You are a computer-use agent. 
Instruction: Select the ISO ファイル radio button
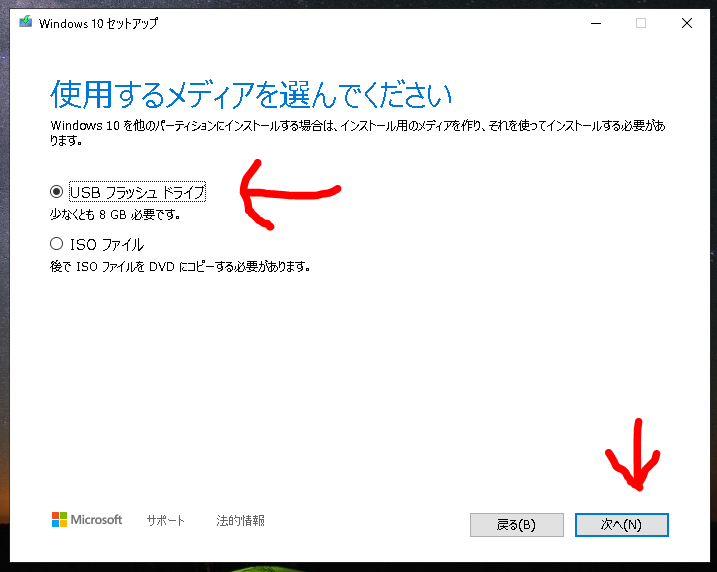tap(56, 244)
